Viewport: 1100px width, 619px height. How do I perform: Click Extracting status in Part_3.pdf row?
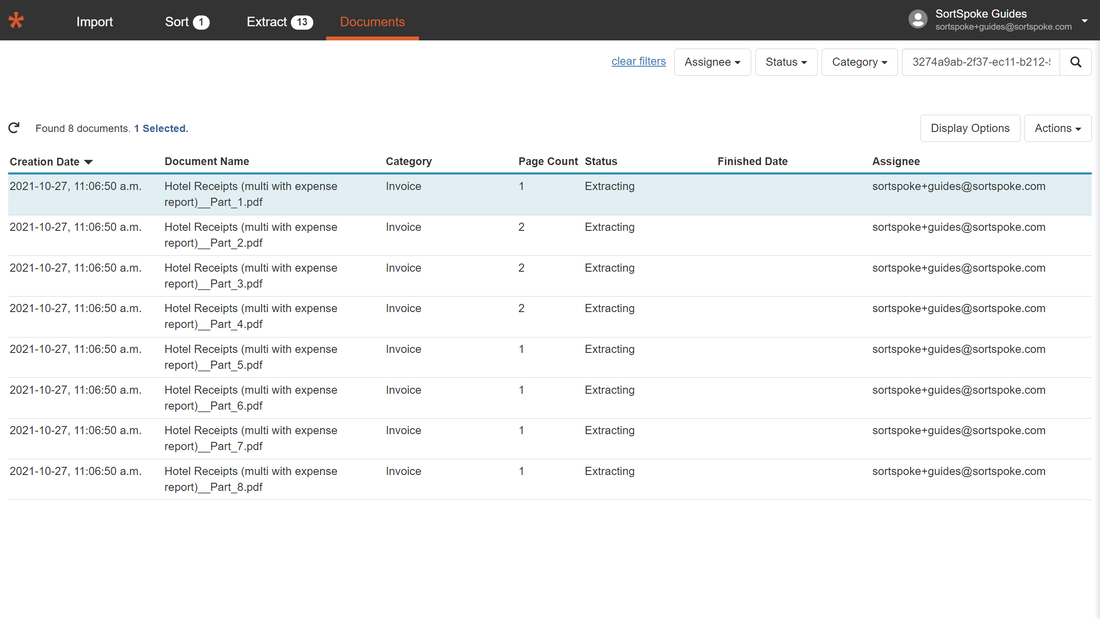[610, 268]
